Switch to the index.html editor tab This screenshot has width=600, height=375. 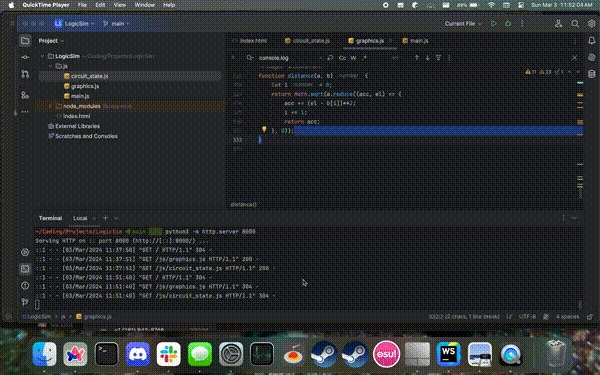click(250, 41)
